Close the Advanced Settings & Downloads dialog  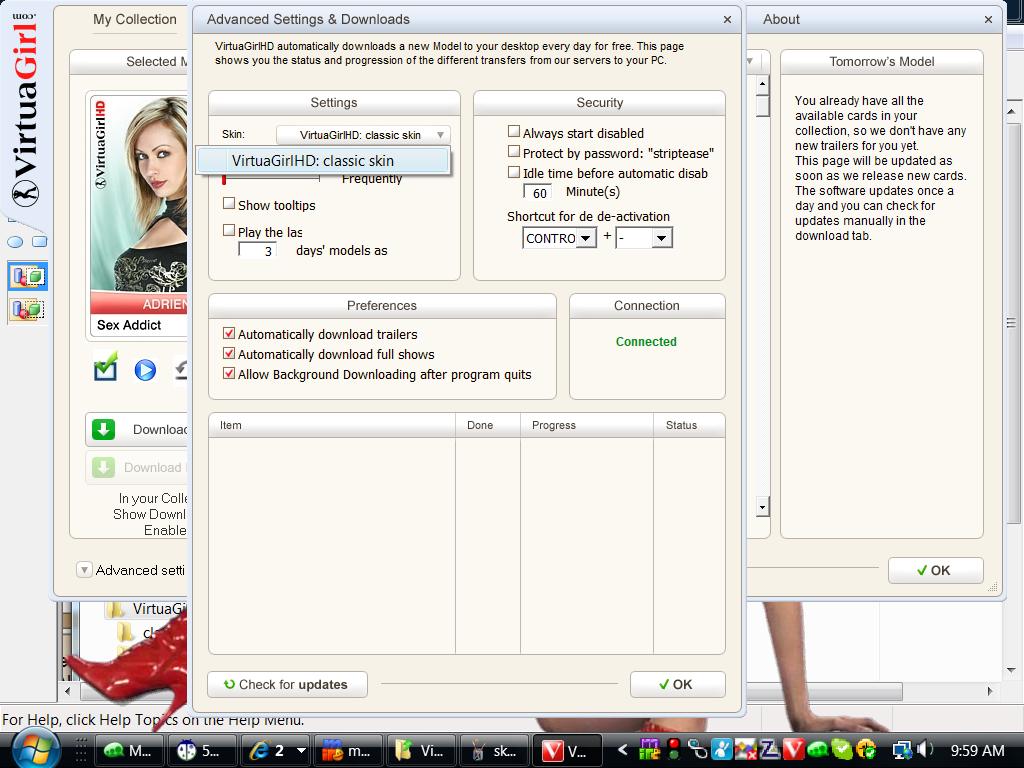point(727,20)
